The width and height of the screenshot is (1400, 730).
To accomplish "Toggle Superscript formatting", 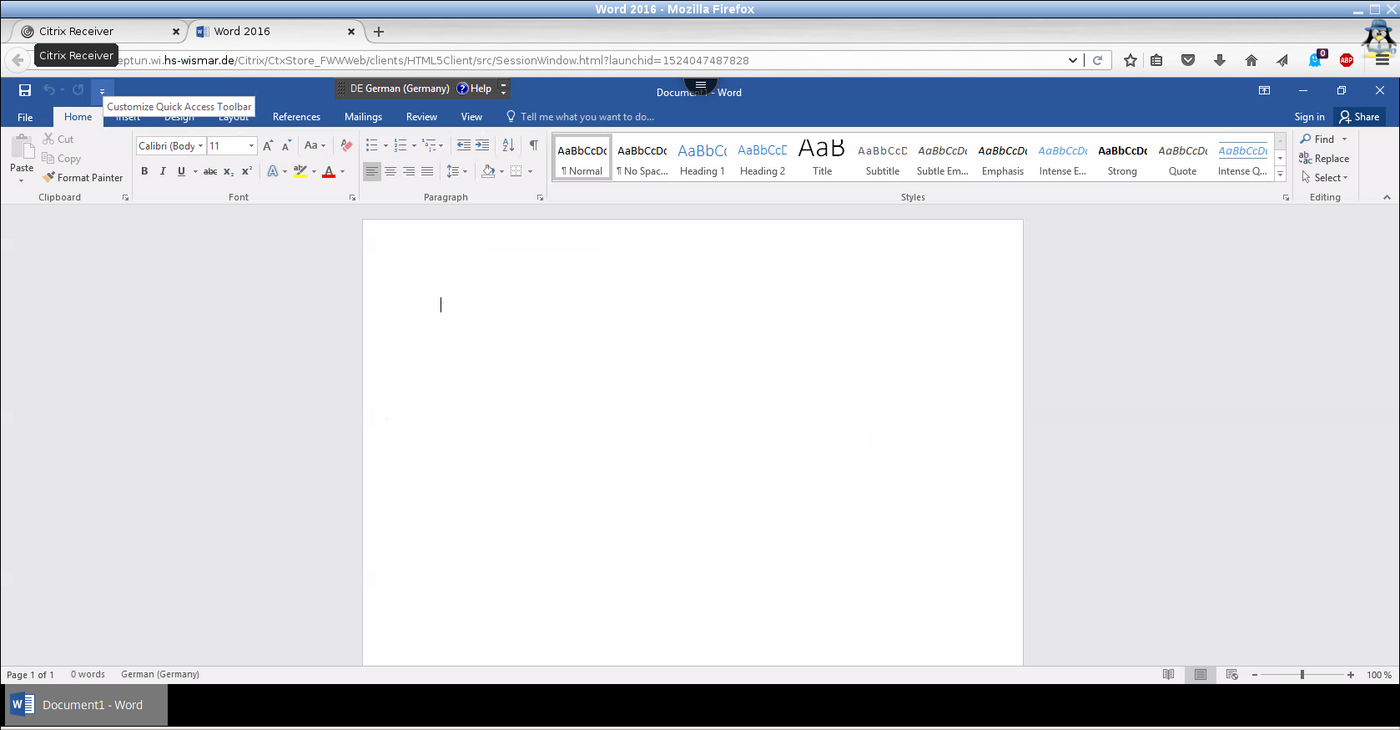I will point(247,172).
